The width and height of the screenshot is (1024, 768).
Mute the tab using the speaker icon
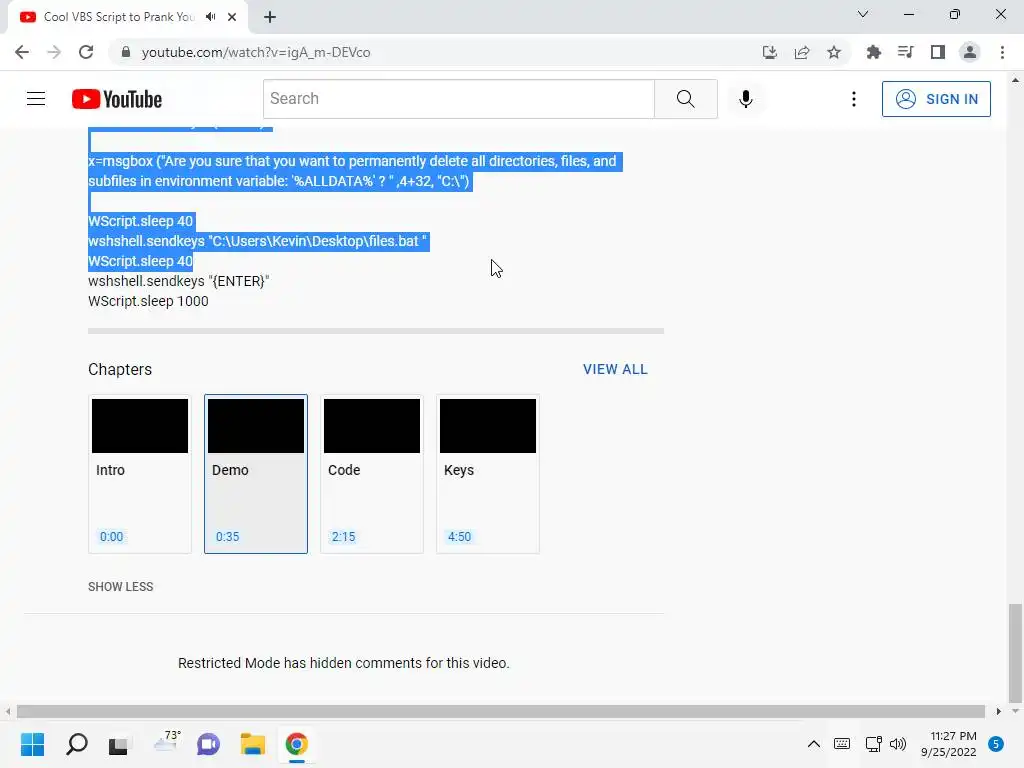point(210,17)
